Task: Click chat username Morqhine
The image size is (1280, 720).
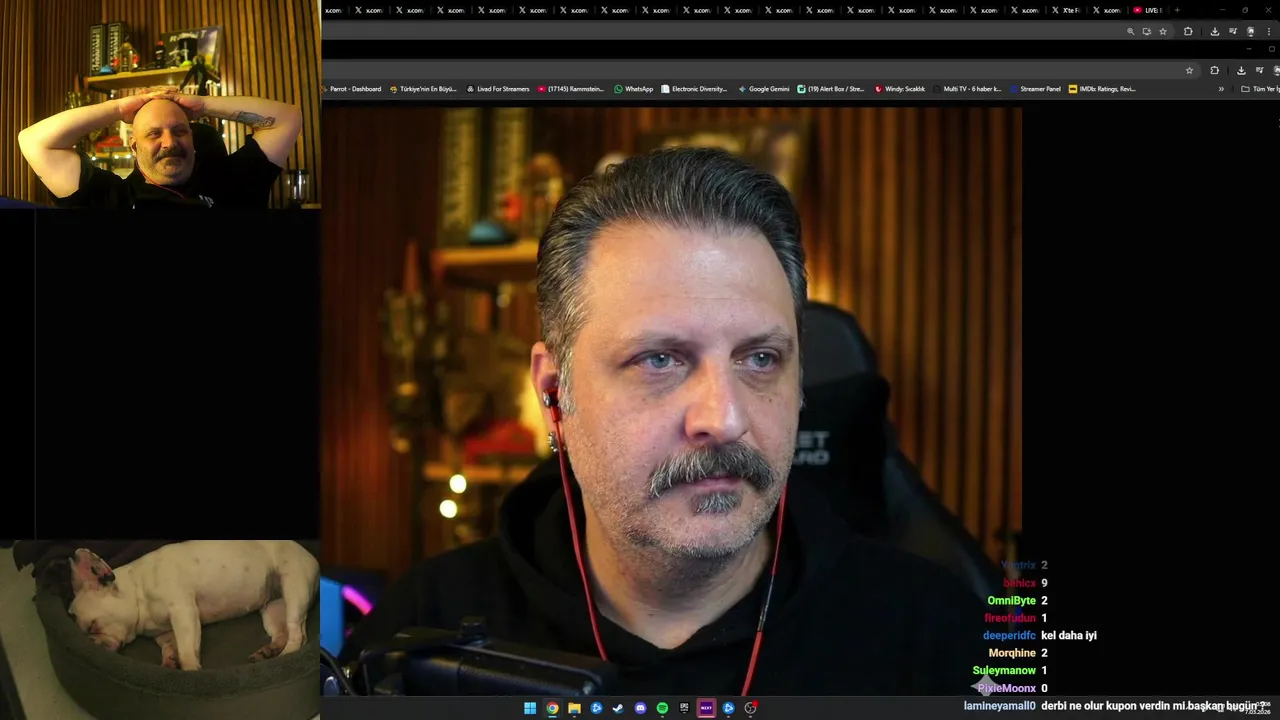Action: click(1012, 653)
